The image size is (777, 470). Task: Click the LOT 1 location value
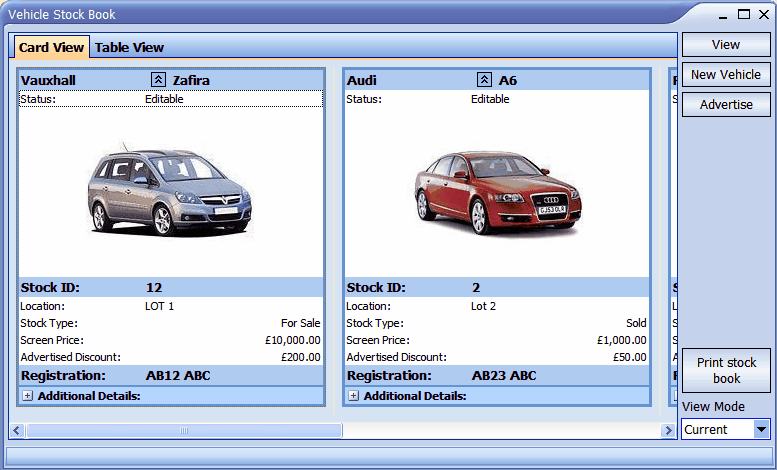coord(160,306)
